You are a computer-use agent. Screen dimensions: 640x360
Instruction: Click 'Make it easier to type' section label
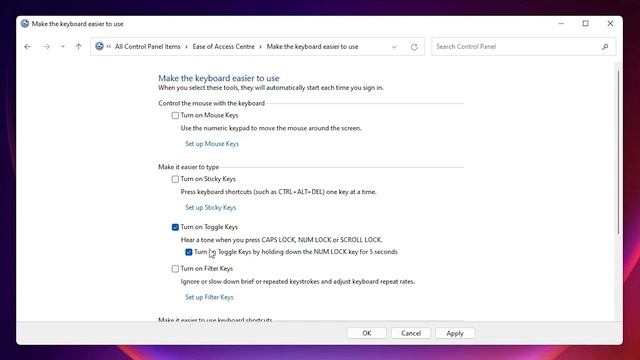point(189,167)
